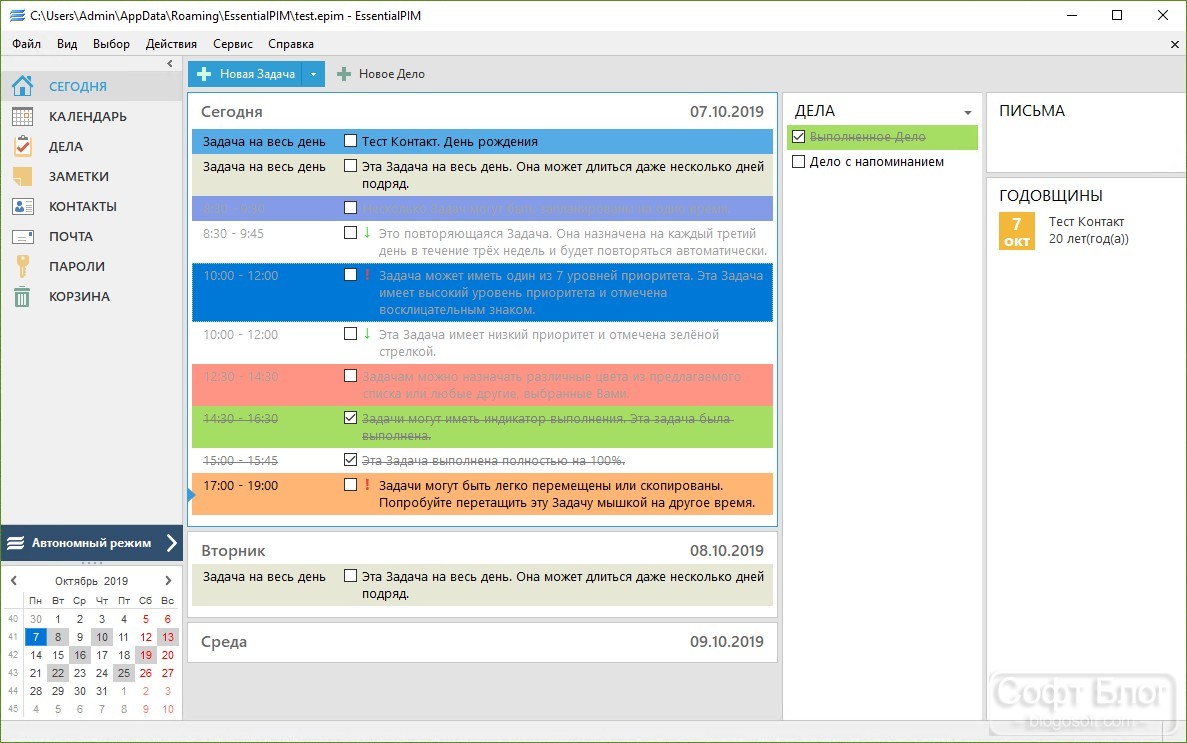Tick the checkbox of the 8:30 - 9:45 task
This screenshot has height=743, width=1187.
[350, 233]
